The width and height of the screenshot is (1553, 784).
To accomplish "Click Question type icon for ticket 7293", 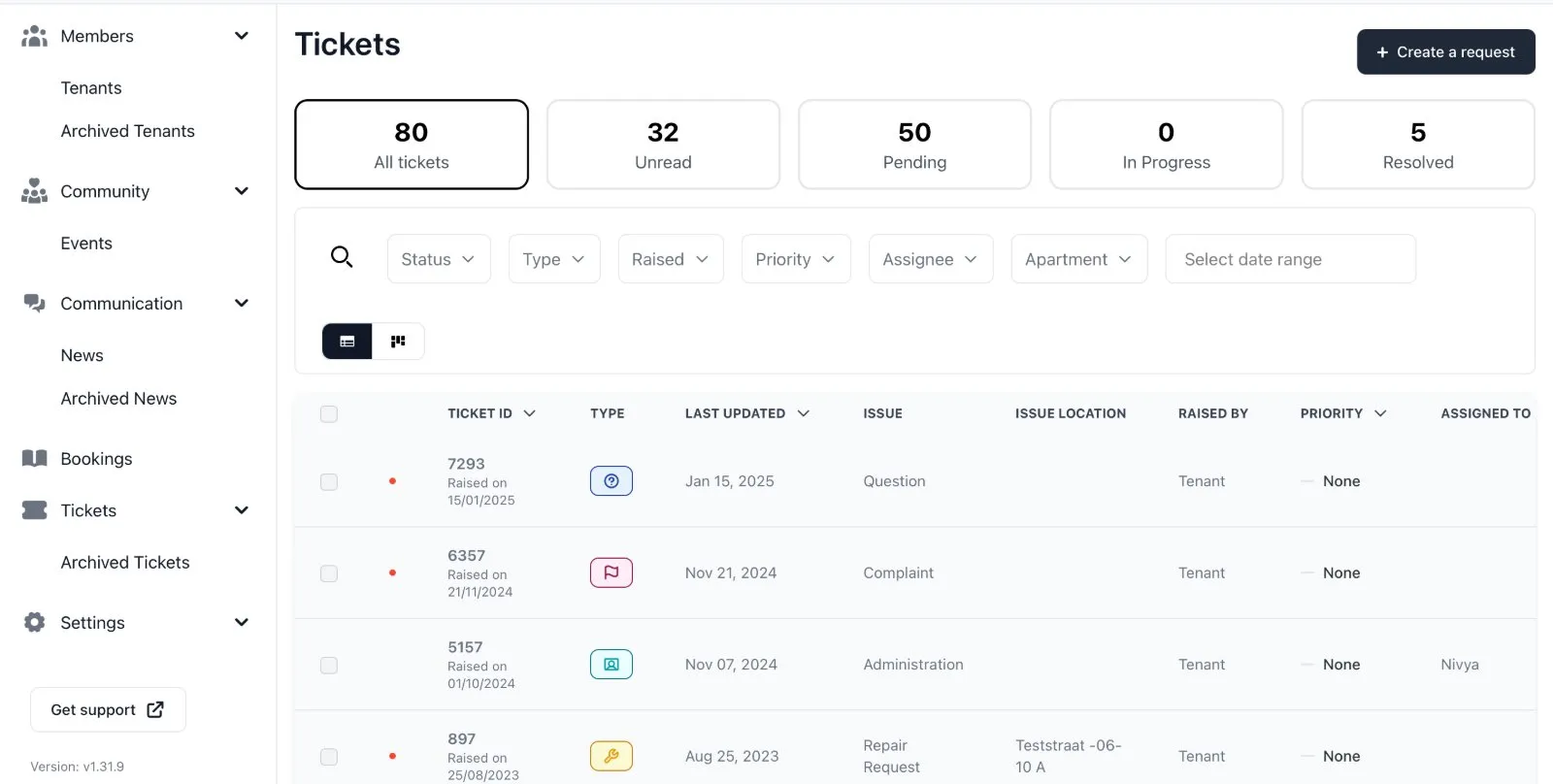I will (x=611, y=481).
